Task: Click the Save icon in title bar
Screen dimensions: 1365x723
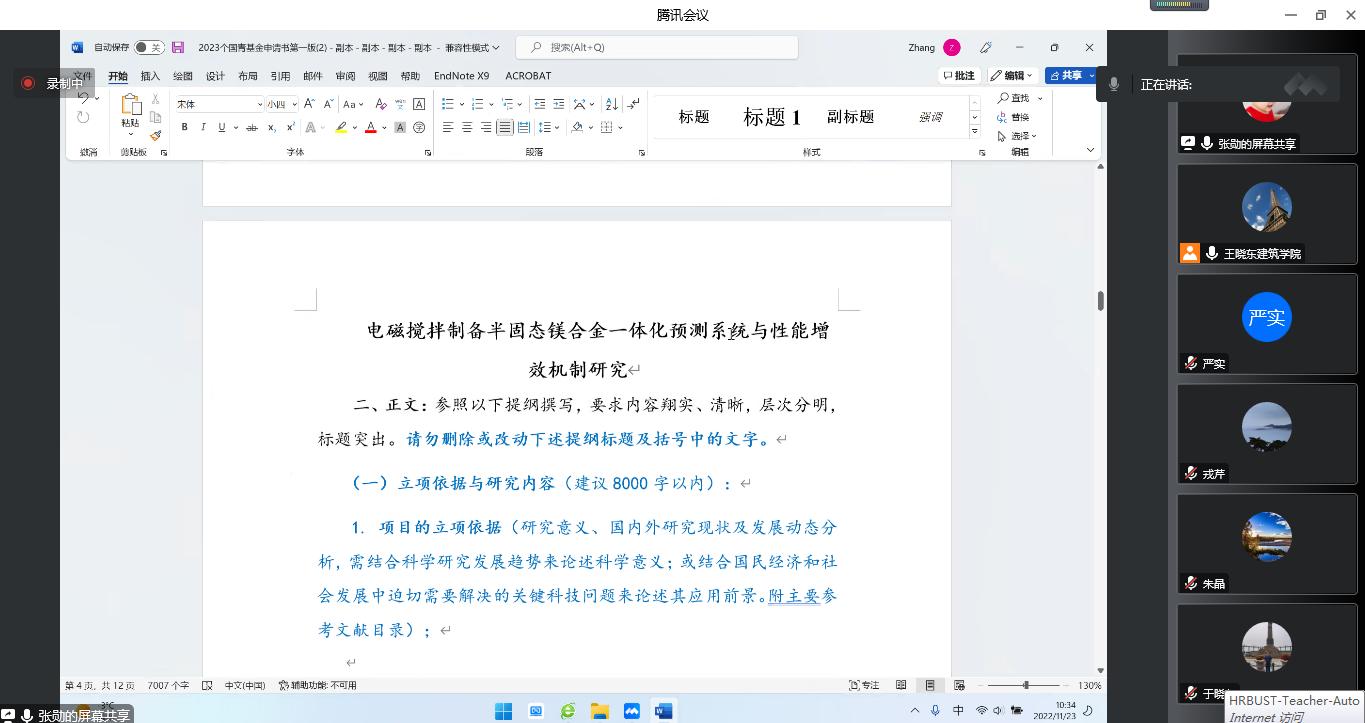Action: click(x=178, y=47)
